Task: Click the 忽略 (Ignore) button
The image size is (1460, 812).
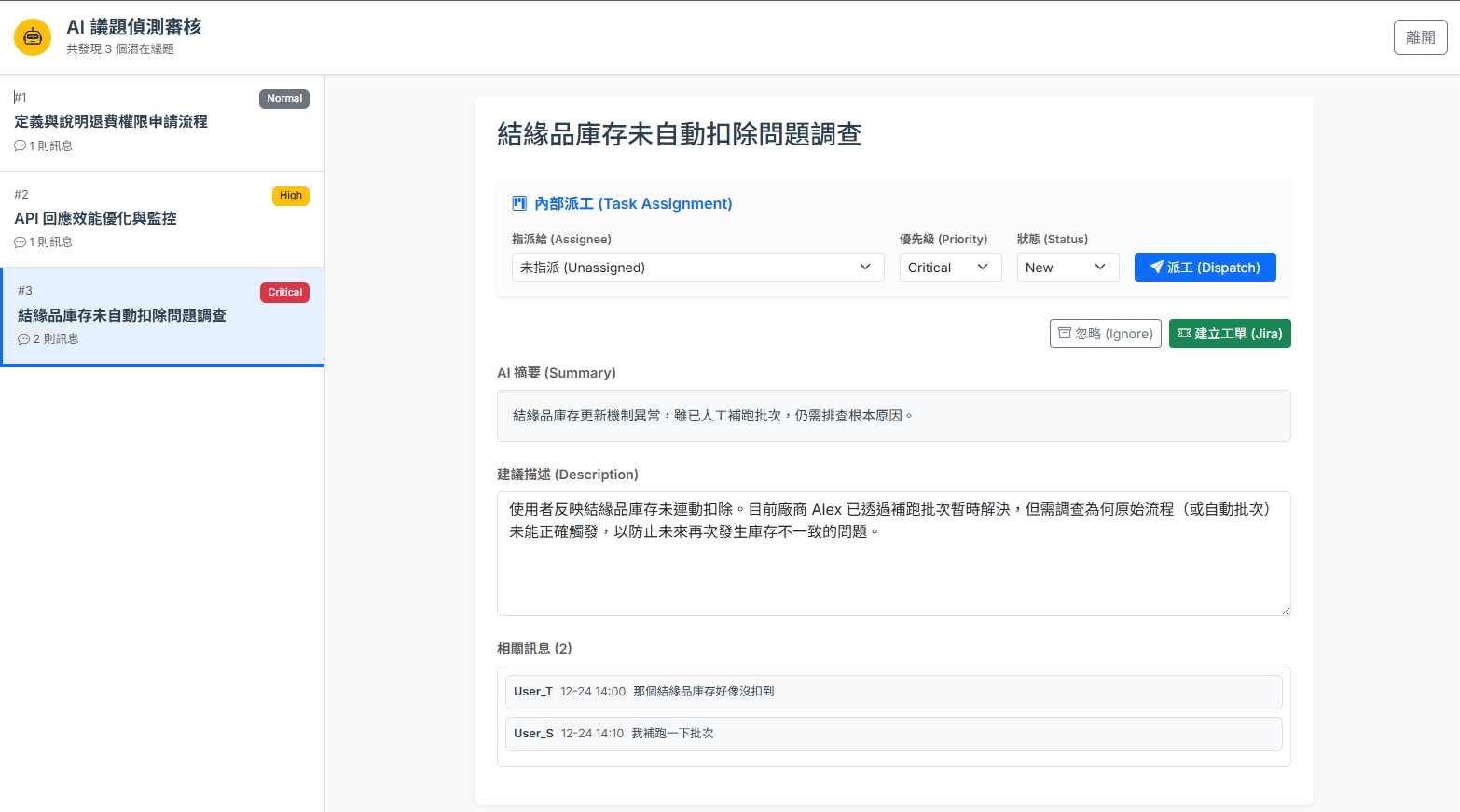Action: (1105, 333)
